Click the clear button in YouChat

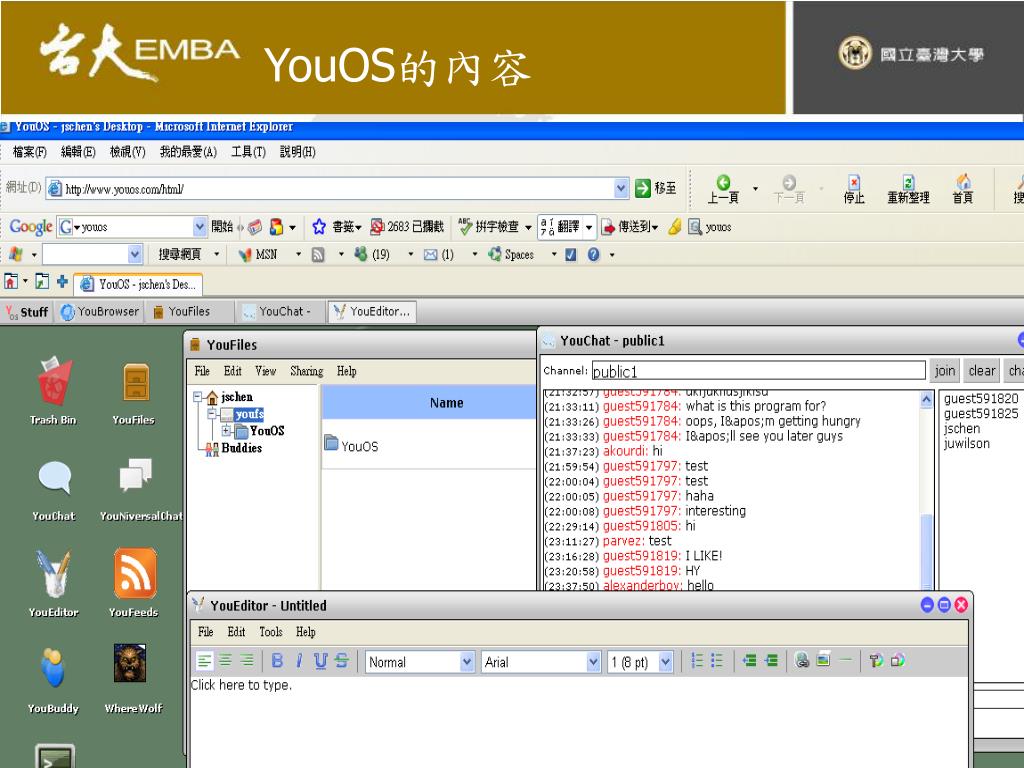click(982, 371)
